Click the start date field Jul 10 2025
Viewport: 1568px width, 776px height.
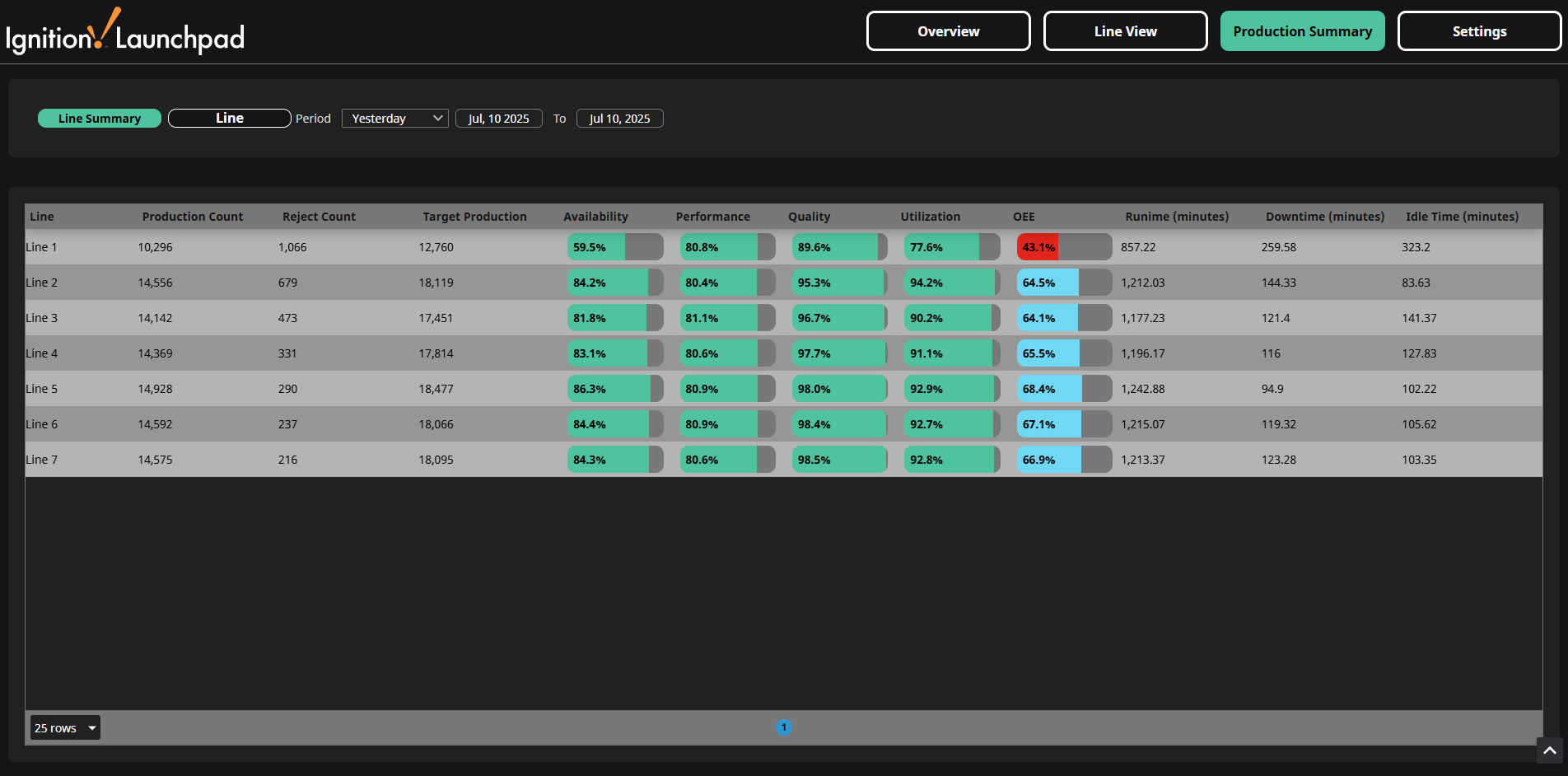pos(498,119)
